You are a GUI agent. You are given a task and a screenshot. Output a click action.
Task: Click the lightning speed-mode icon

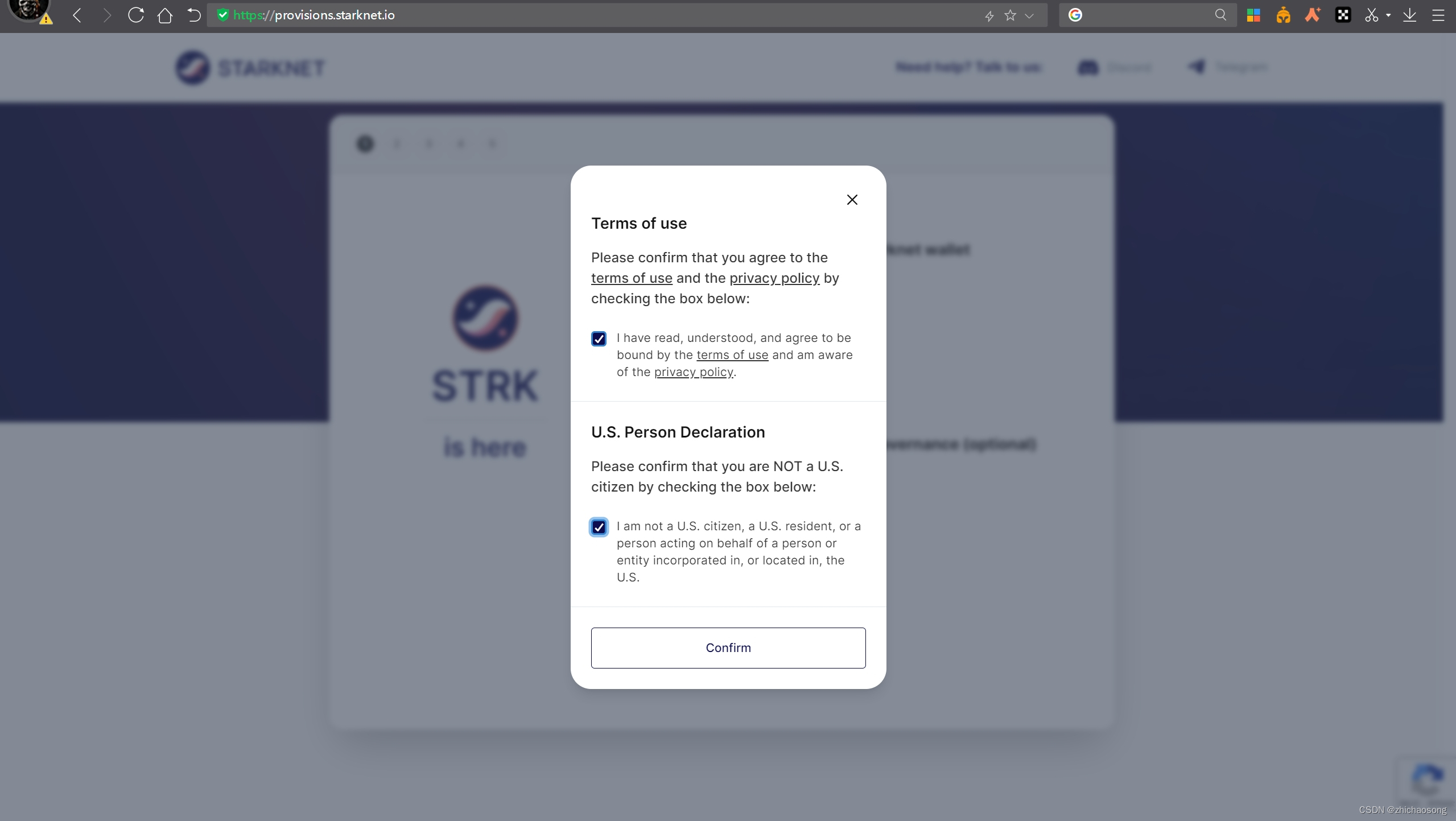[x=989, y=16]
